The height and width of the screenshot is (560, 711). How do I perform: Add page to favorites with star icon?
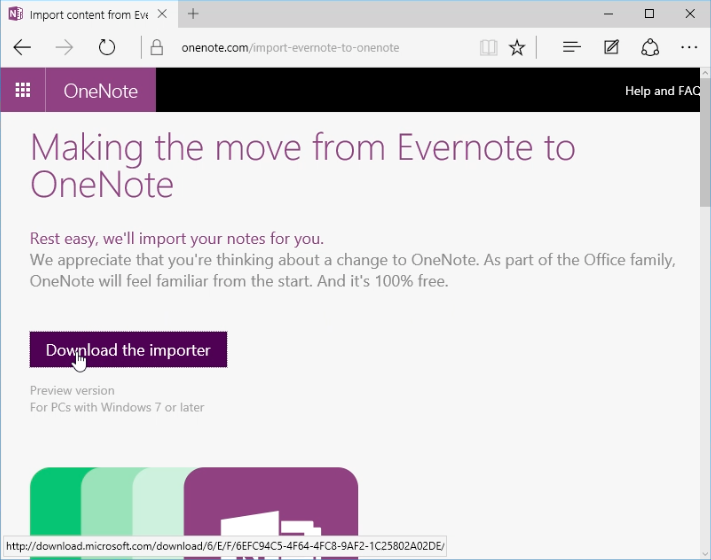[517, 47]
